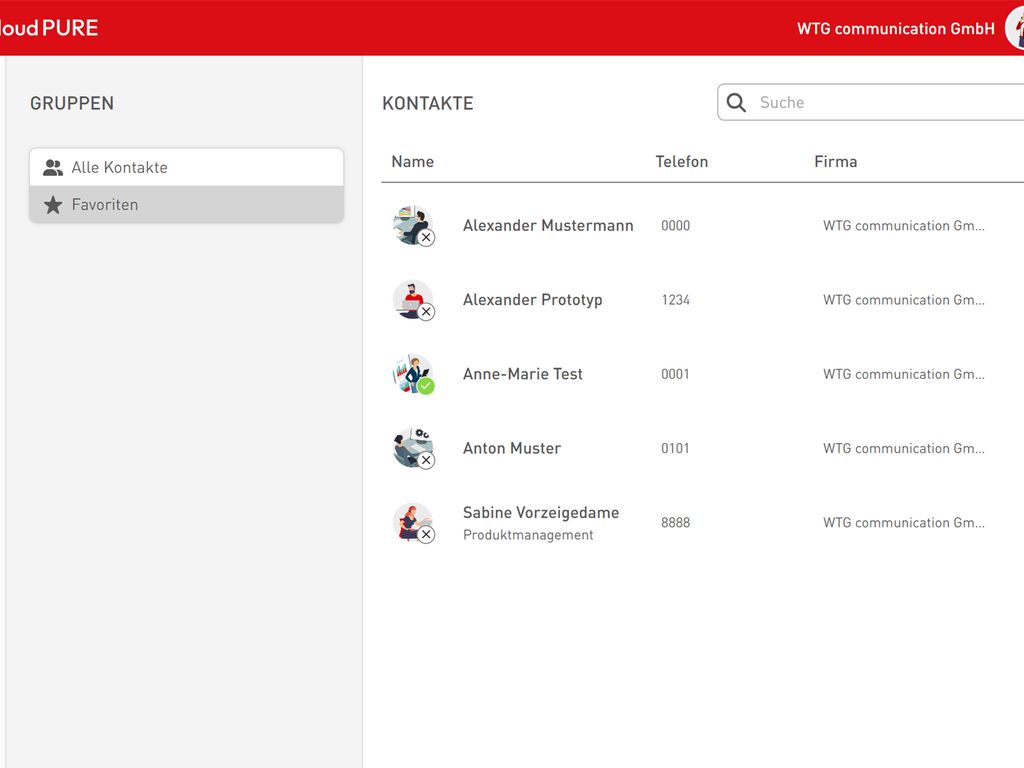Open the Alexander Mustermann contact name

click(x=548, y=226)
